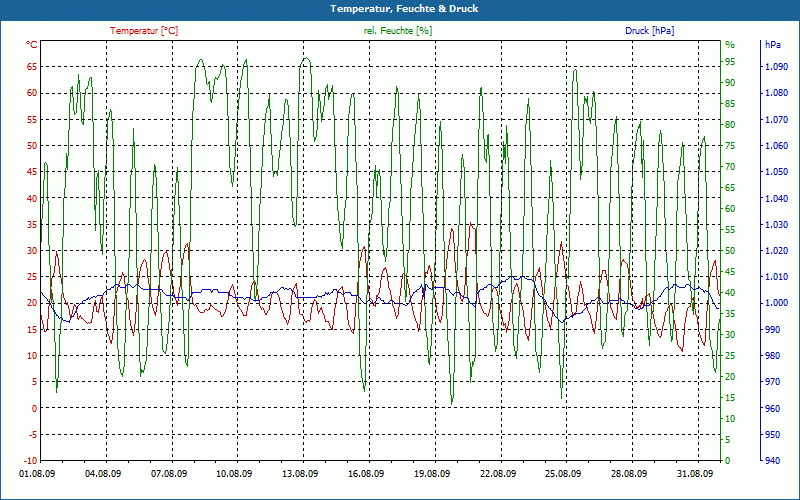Click red temperature axis value 35
Screen dimensions: 800x500
coord(32,224)
